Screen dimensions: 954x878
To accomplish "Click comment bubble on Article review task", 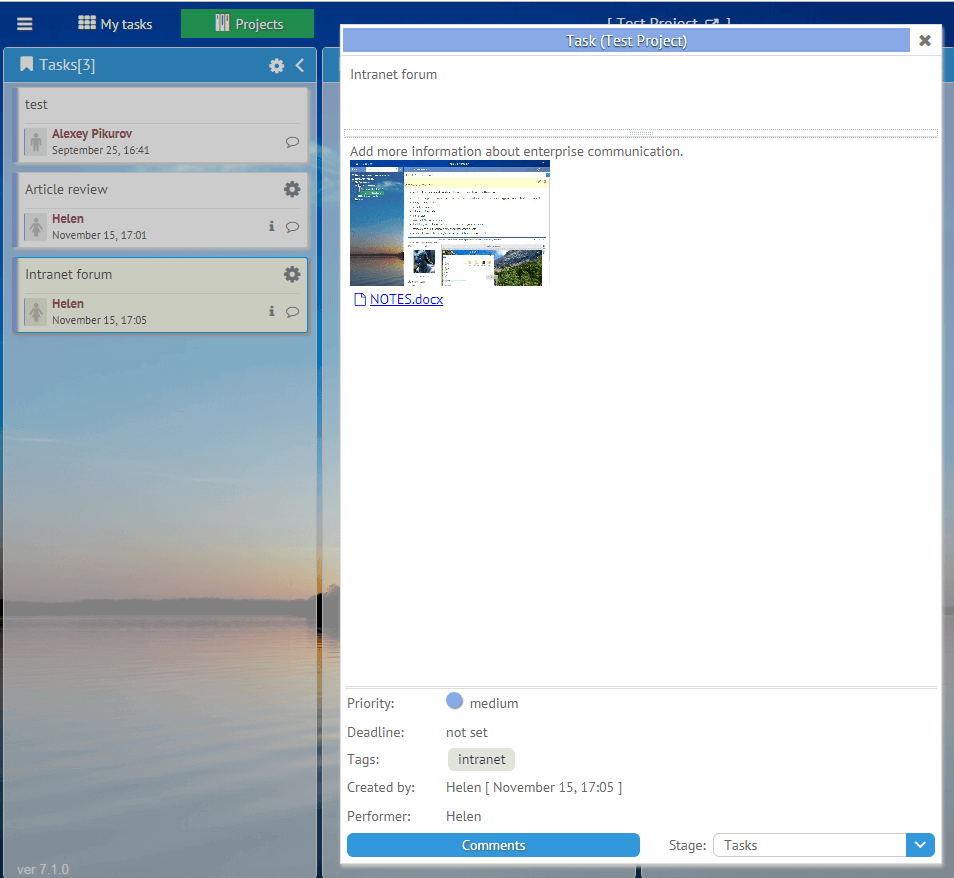I will point(292,227).
